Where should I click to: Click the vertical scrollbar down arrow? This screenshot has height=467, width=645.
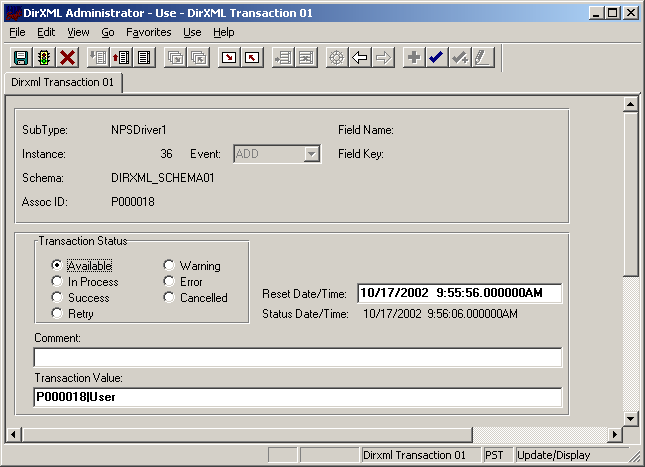point(630,419)
